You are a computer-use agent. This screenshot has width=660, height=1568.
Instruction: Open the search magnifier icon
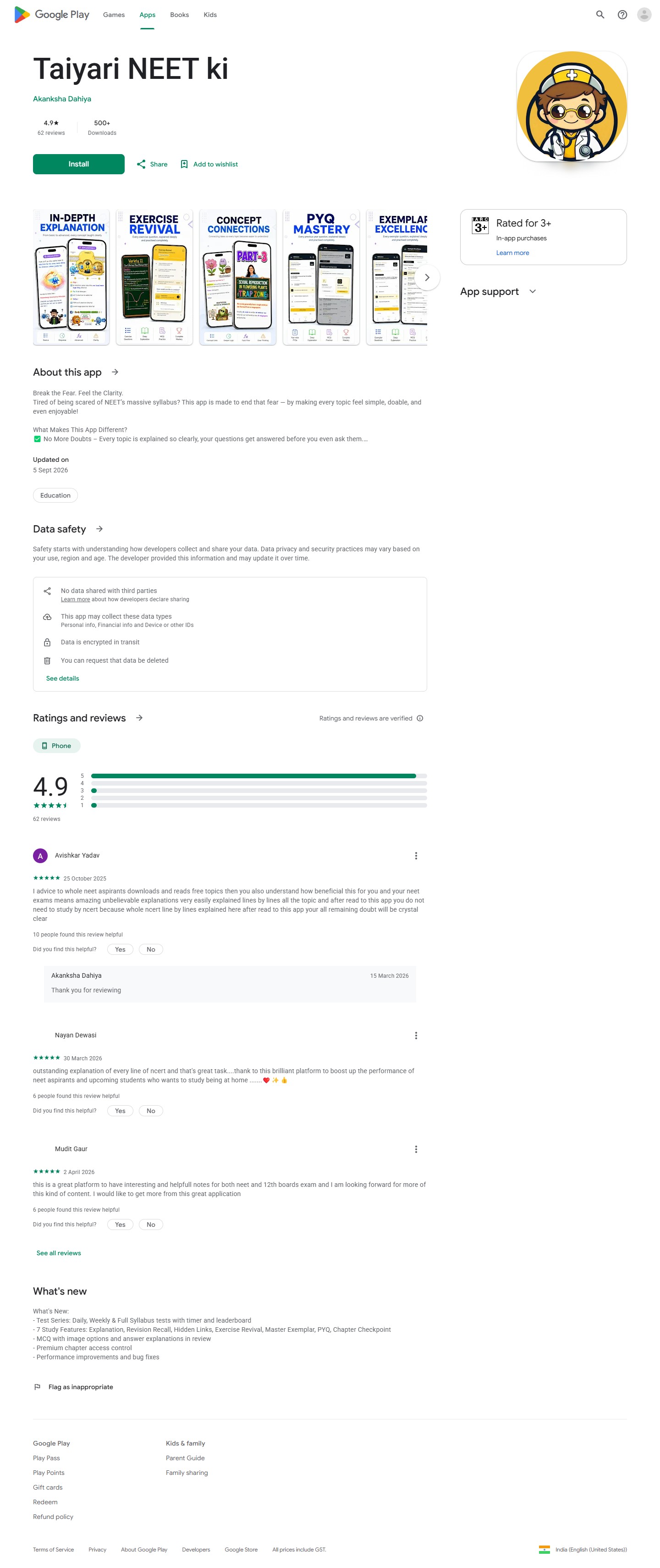click(600, 15)
